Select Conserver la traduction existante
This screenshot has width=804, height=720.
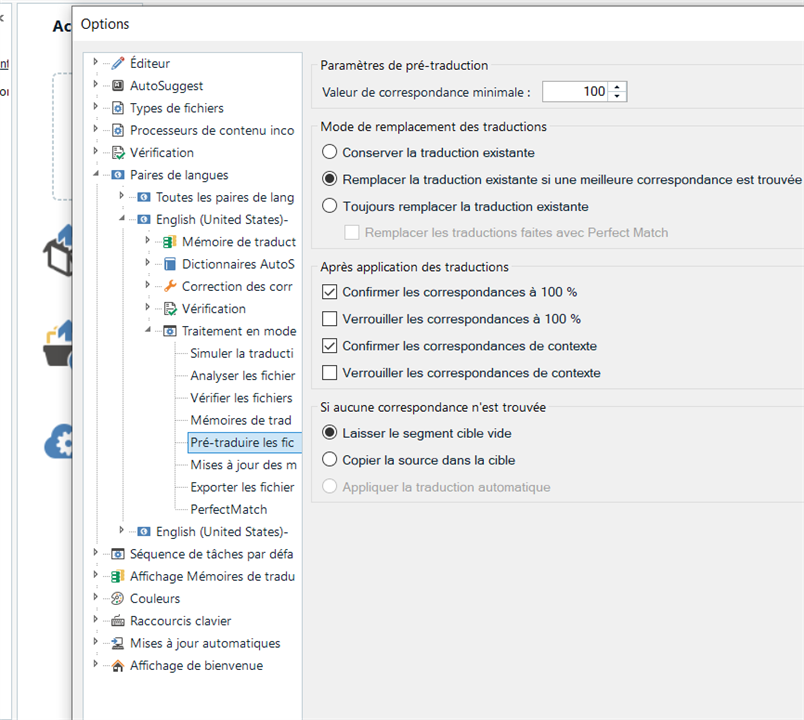[329, 152]
